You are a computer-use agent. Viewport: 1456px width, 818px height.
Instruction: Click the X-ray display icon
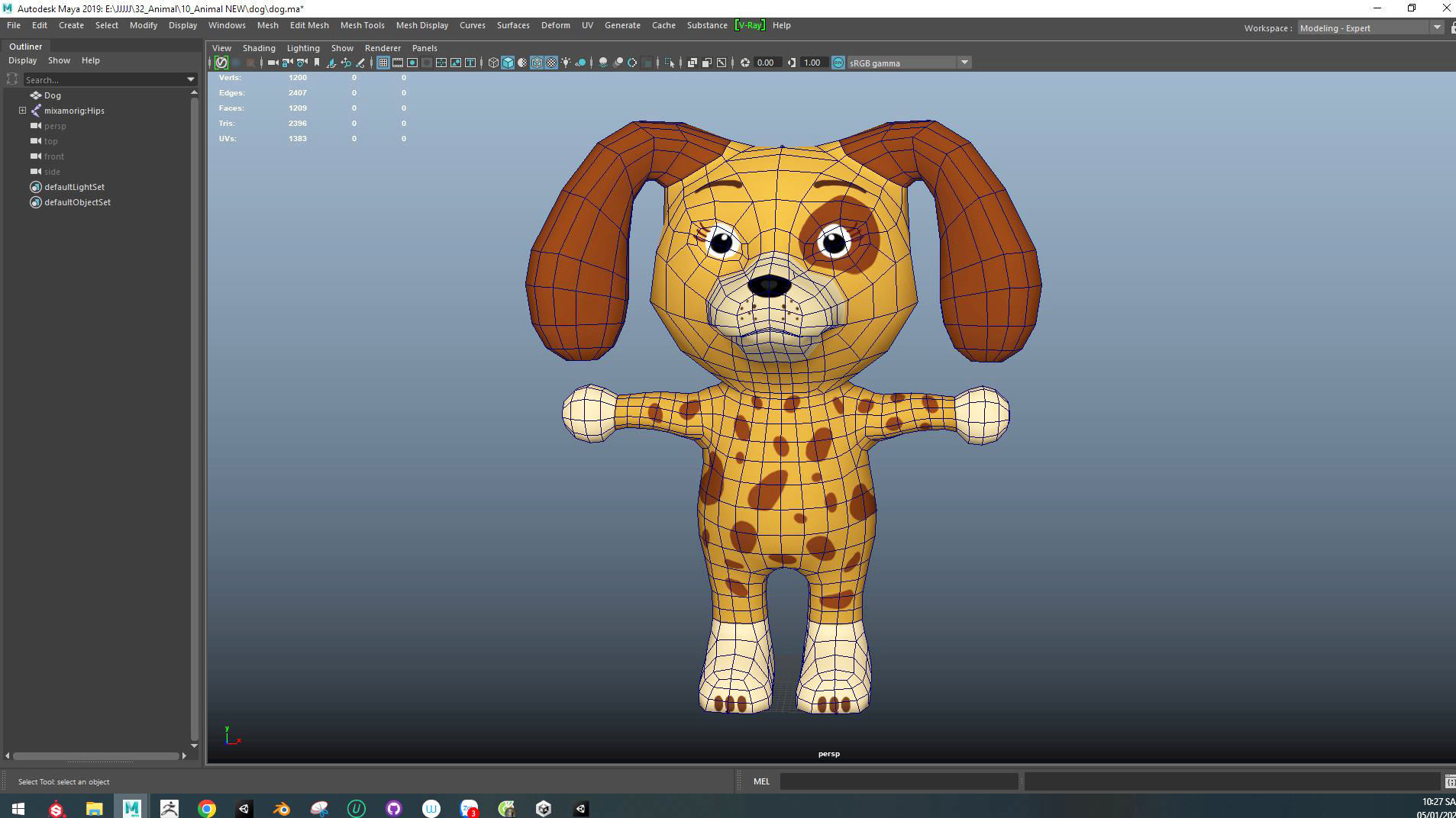coord(692,63)
